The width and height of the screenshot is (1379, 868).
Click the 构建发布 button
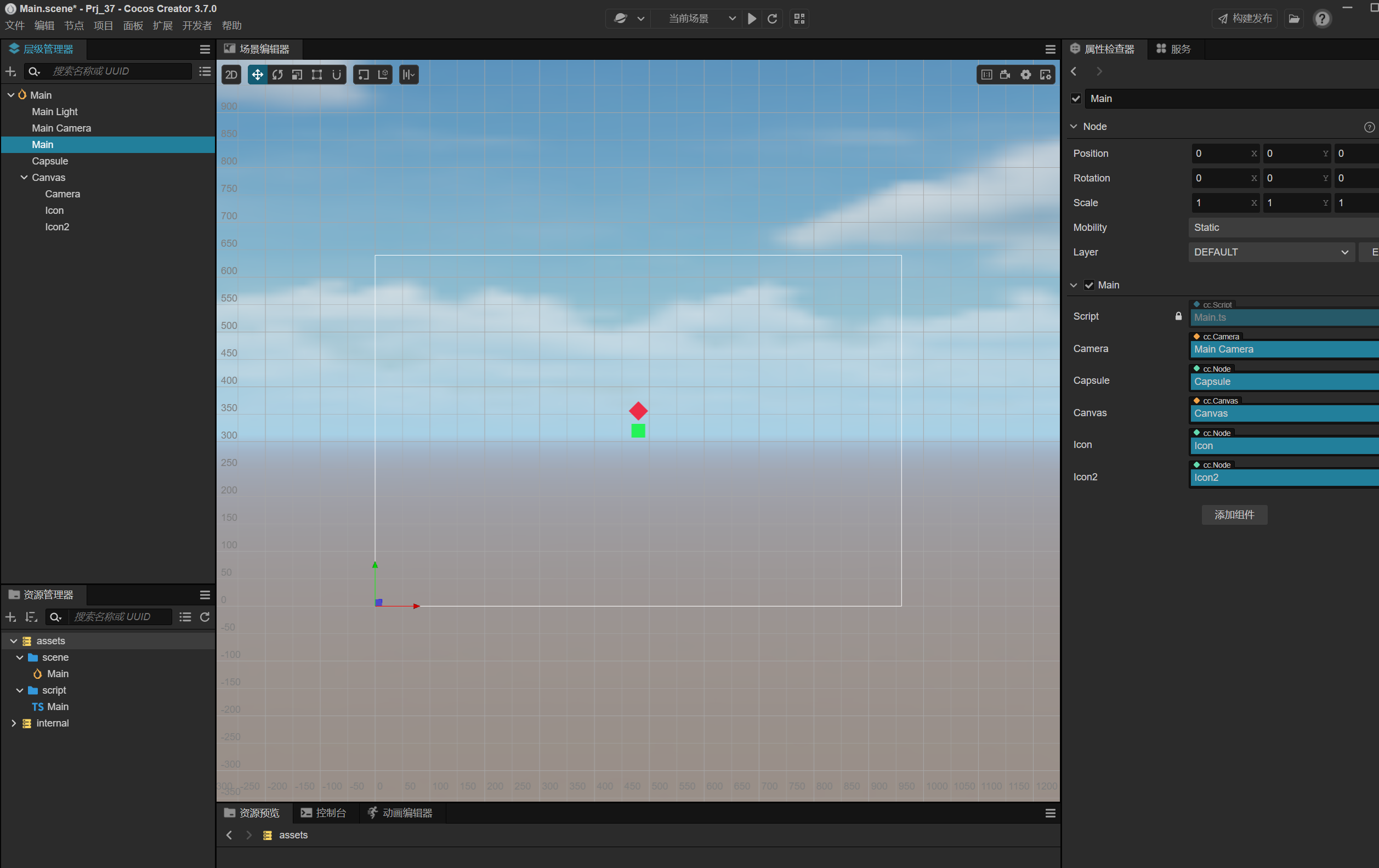[1244, 18]
